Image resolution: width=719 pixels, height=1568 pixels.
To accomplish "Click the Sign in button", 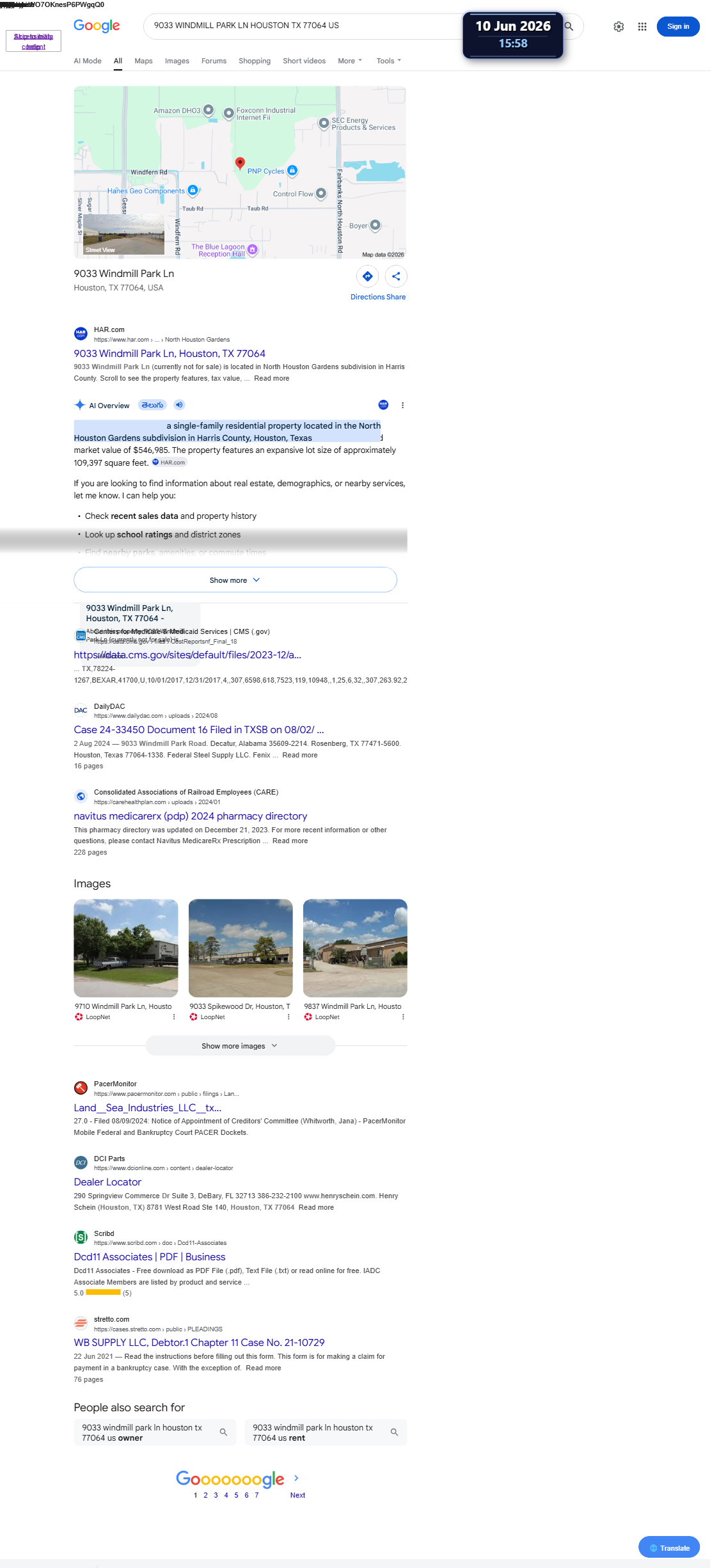I will 678,26.
